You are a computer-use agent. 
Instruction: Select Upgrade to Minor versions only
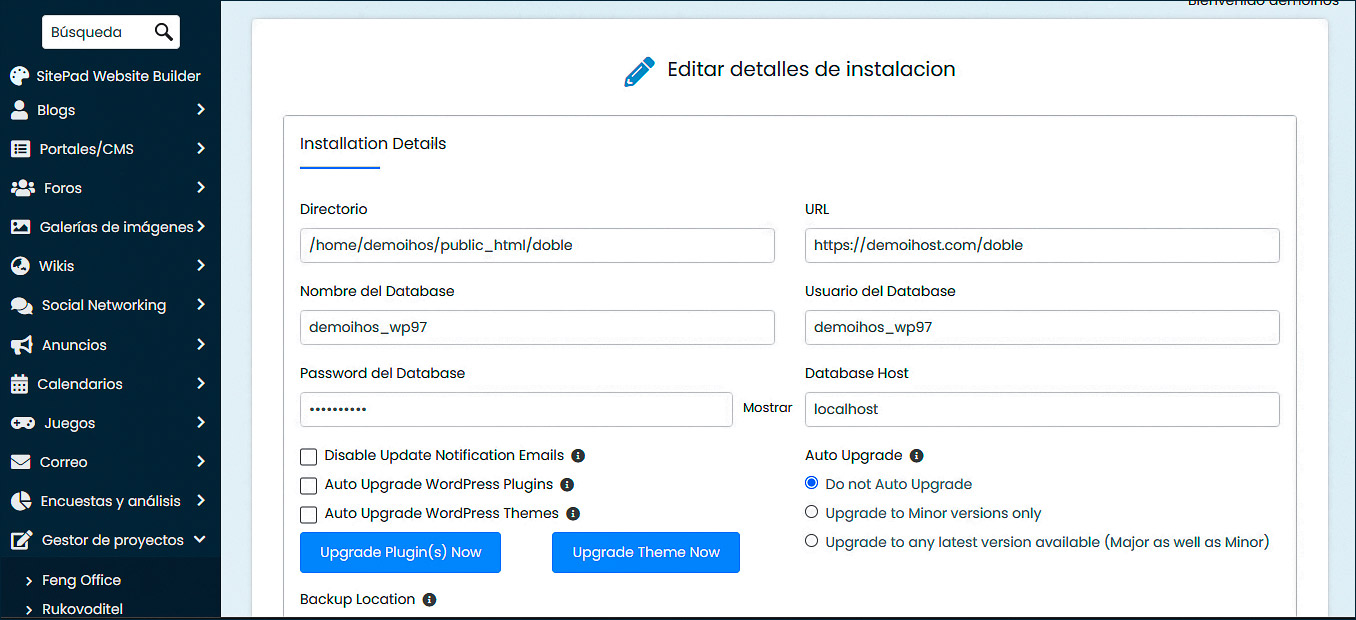811,511
